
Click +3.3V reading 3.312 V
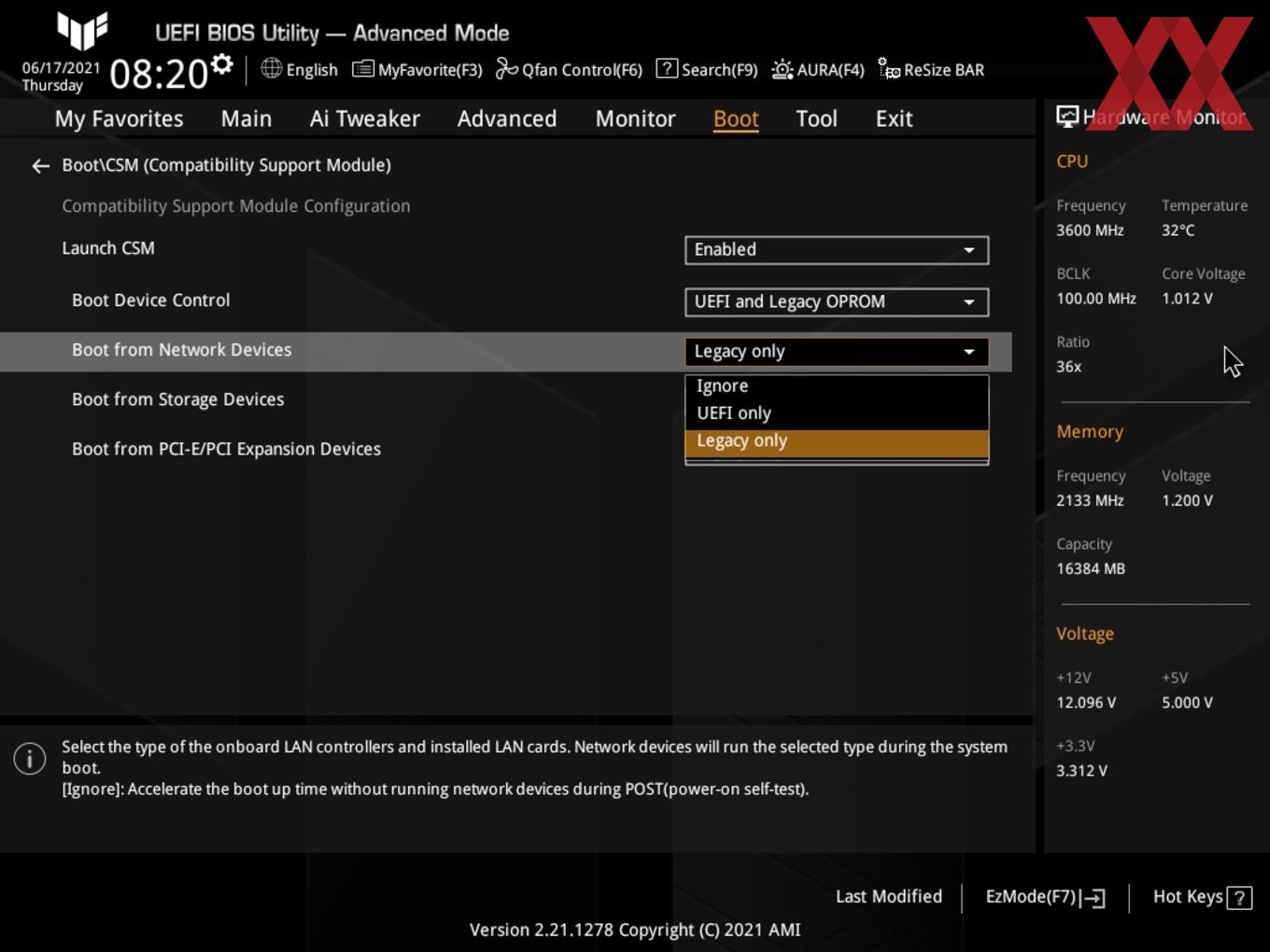(x=1081, y=771)
